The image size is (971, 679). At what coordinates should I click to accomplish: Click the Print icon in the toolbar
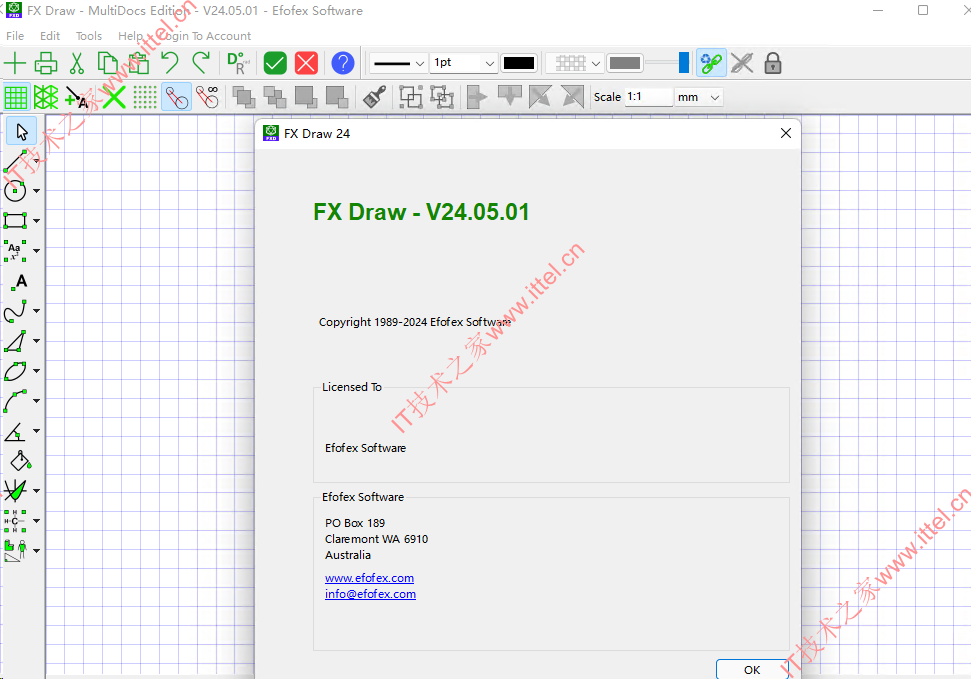pos(46,63)
